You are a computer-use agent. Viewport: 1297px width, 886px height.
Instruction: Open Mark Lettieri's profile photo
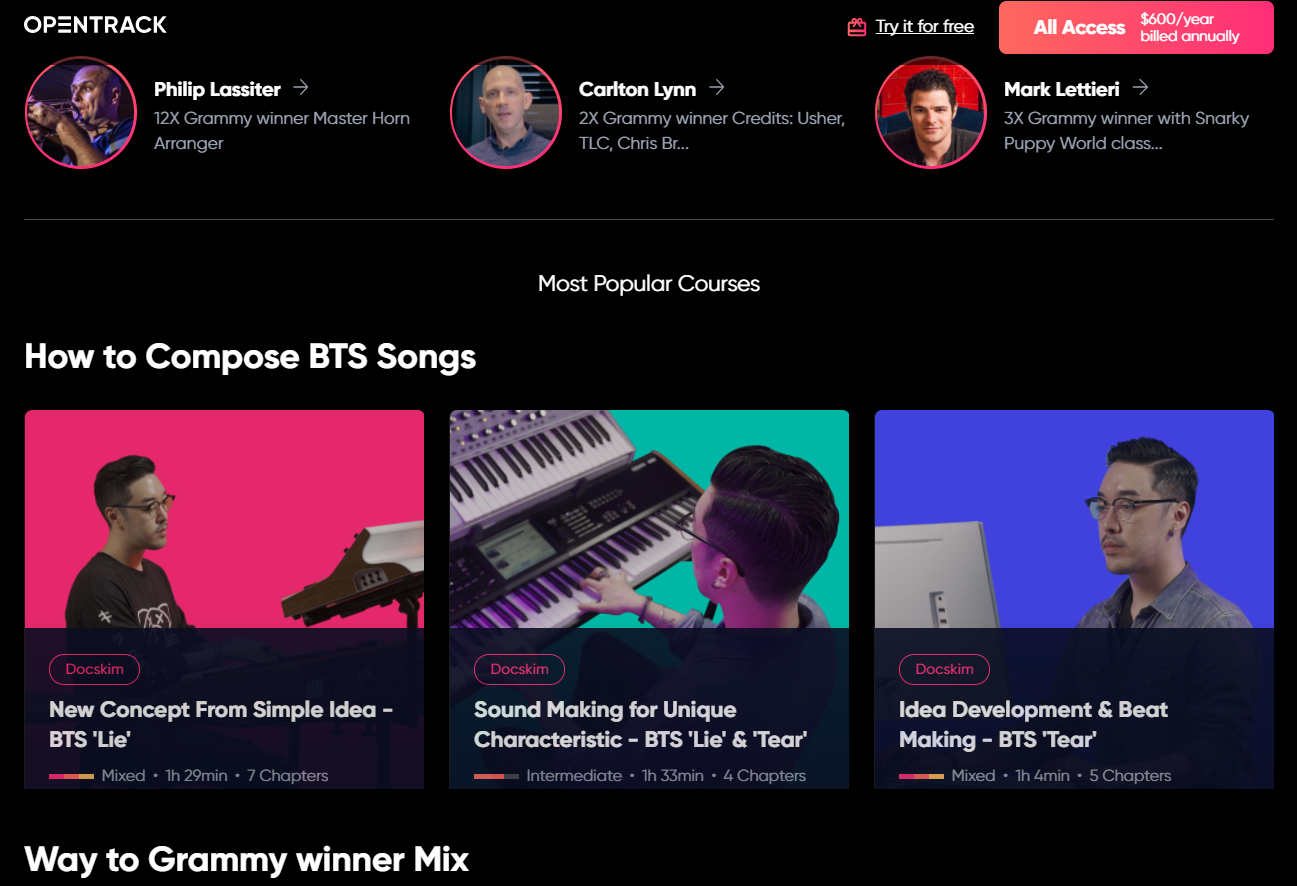[931, 112]
